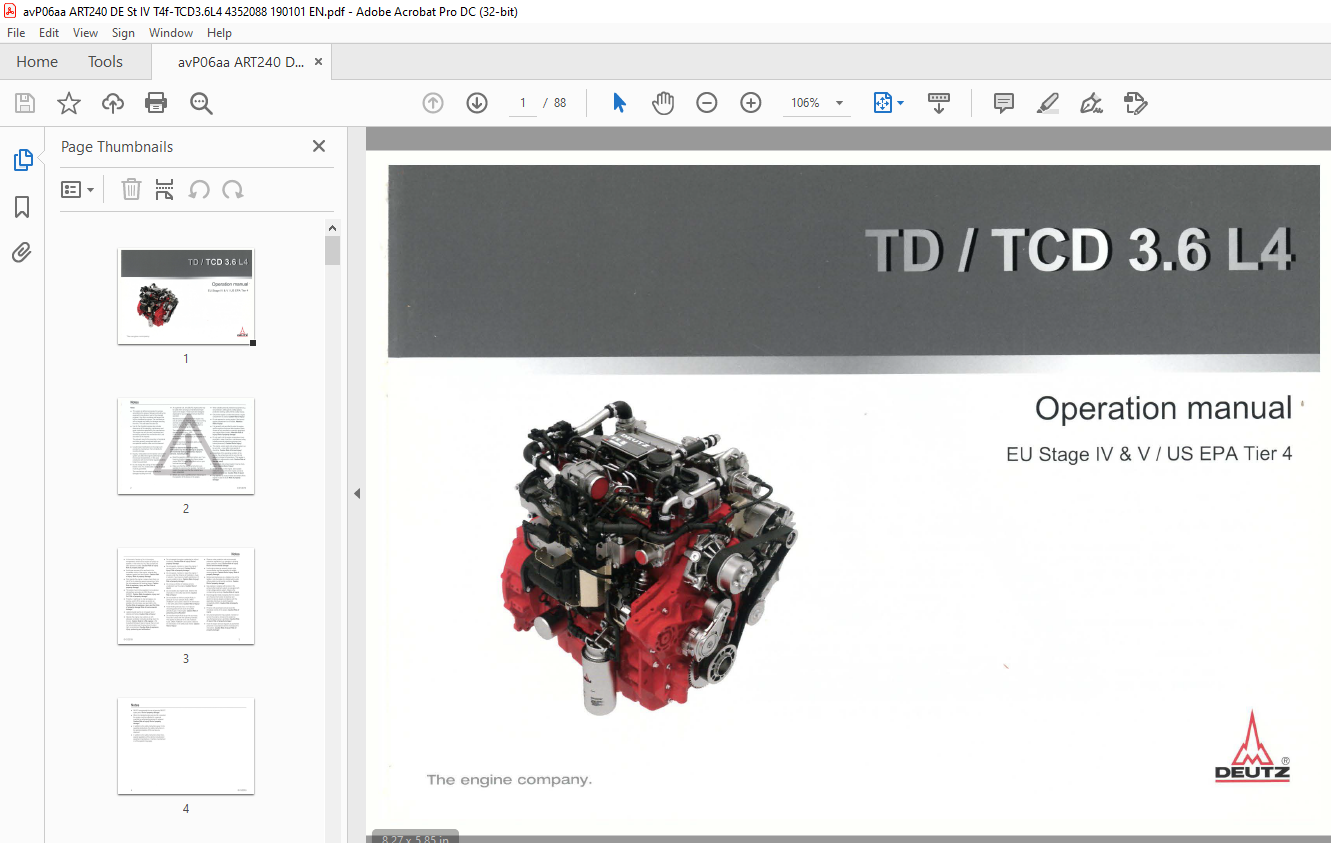Image resolution: width=1331 pixels, height=843 pixels.
Task: Open the File menu
Action: (16, 33)
